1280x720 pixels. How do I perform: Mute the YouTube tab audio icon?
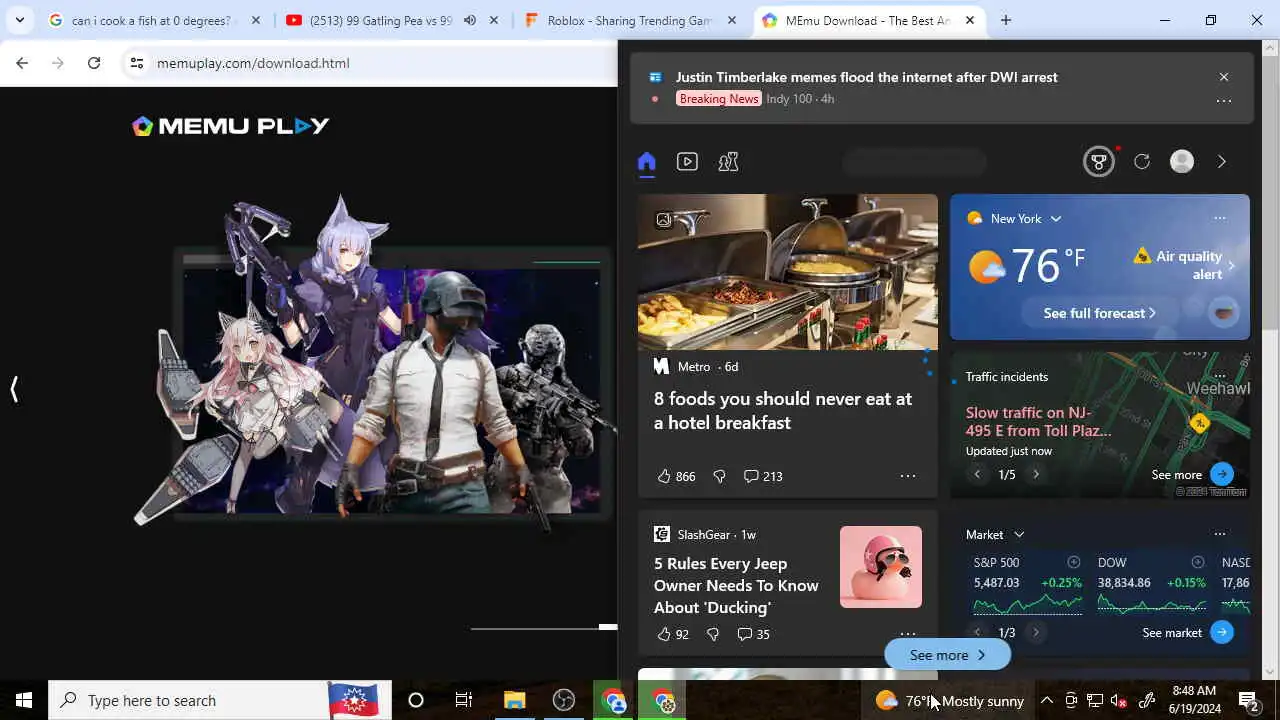[470, 20]
